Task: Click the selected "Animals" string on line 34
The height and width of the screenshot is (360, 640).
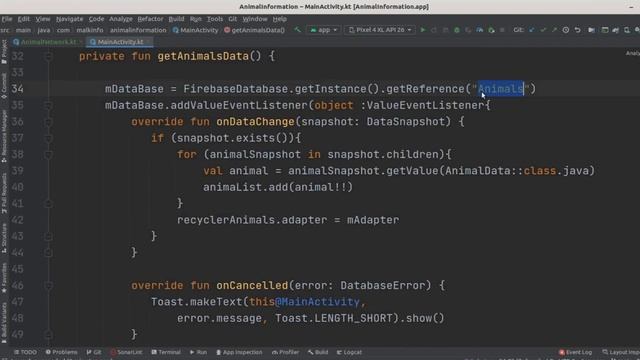Action: [501, 89]
